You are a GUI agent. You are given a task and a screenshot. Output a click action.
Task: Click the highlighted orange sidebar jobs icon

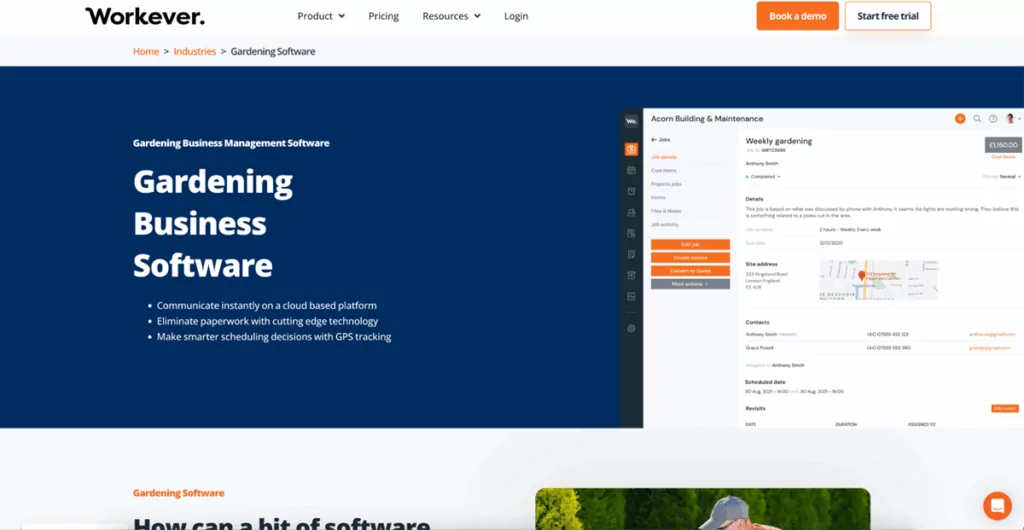[631, 149]
